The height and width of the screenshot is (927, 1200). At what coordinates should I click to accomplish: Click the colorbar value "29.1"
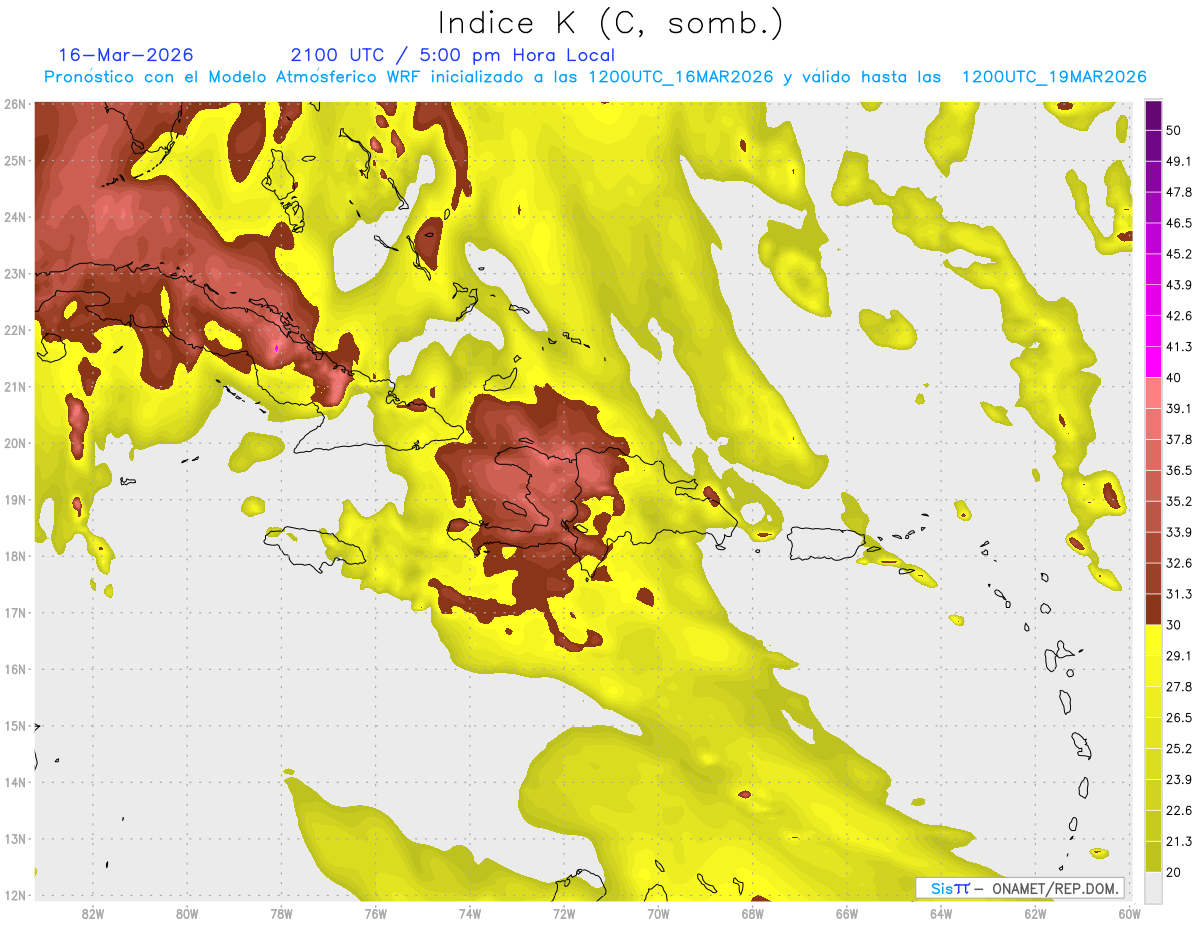tap(1179, 656)
